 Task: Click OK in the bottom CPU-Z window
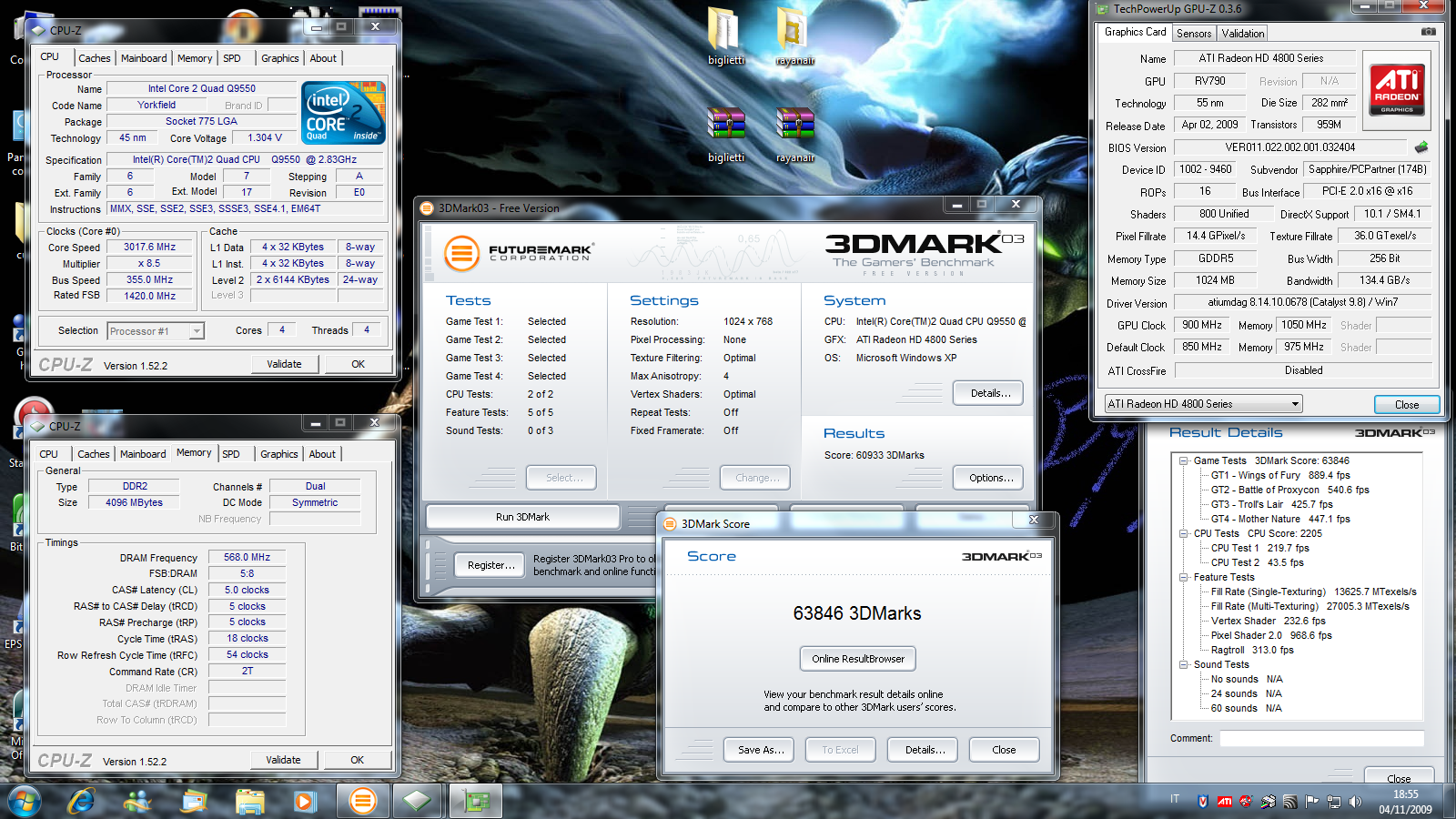click(357, 760)
